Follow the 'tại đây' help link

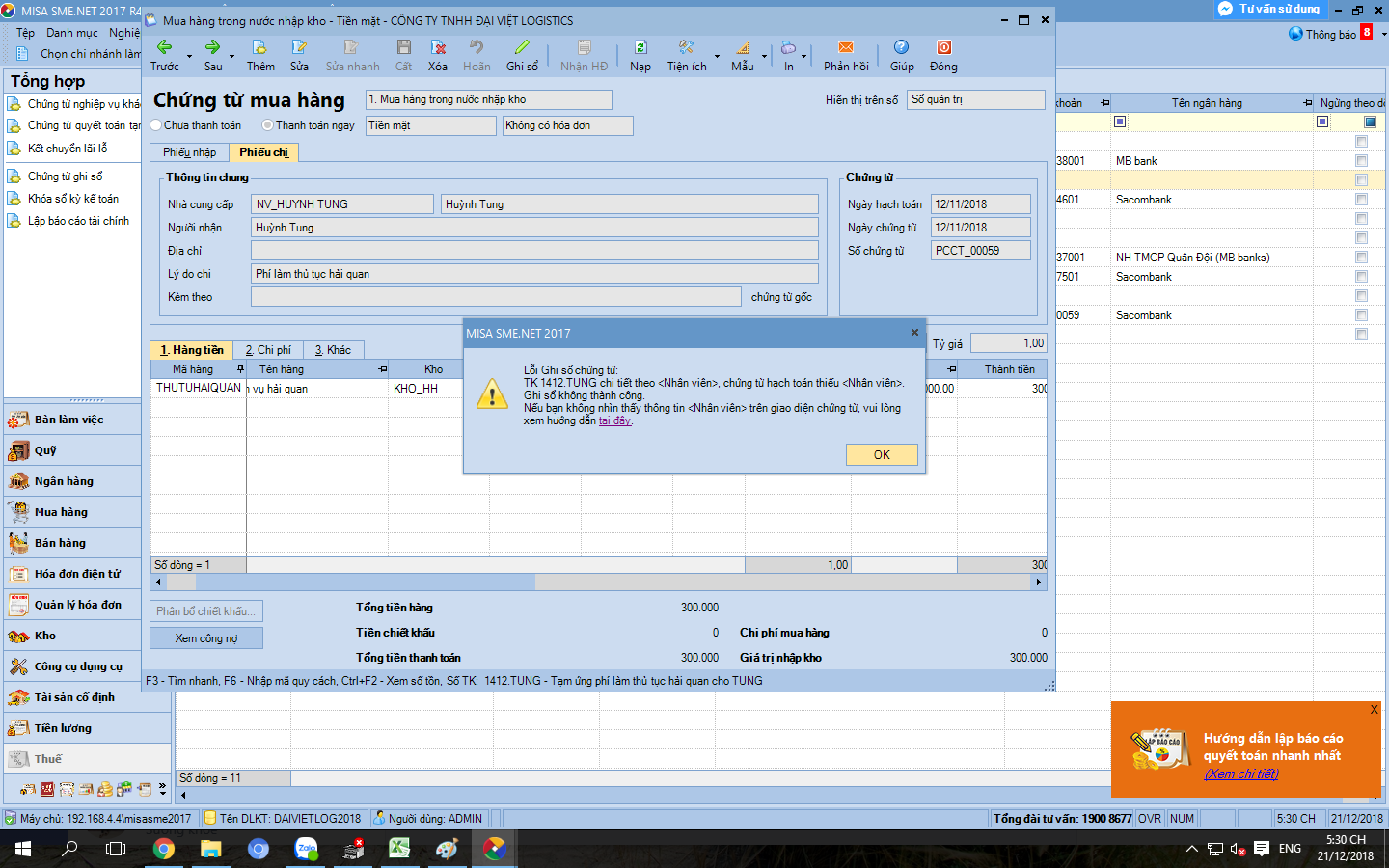(614, 420)
